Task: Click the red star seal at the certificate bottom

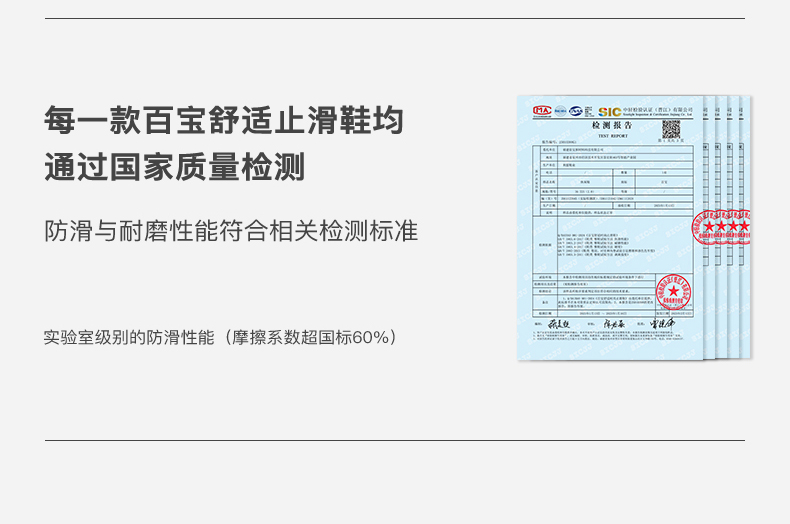Action: point(673,291)
